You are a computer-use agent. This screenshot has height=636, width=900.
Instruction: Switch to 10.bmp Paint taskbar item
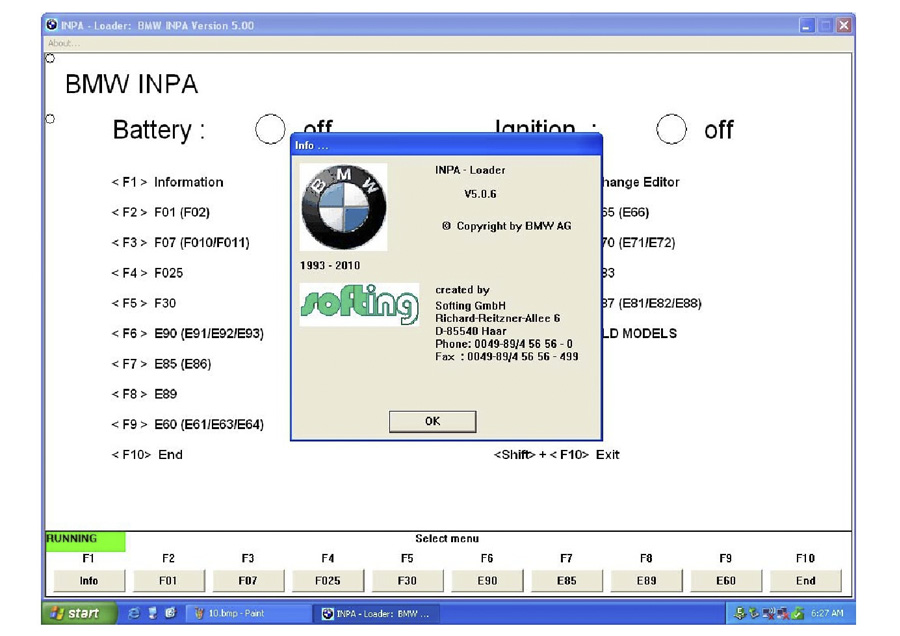tap(238, 613)
